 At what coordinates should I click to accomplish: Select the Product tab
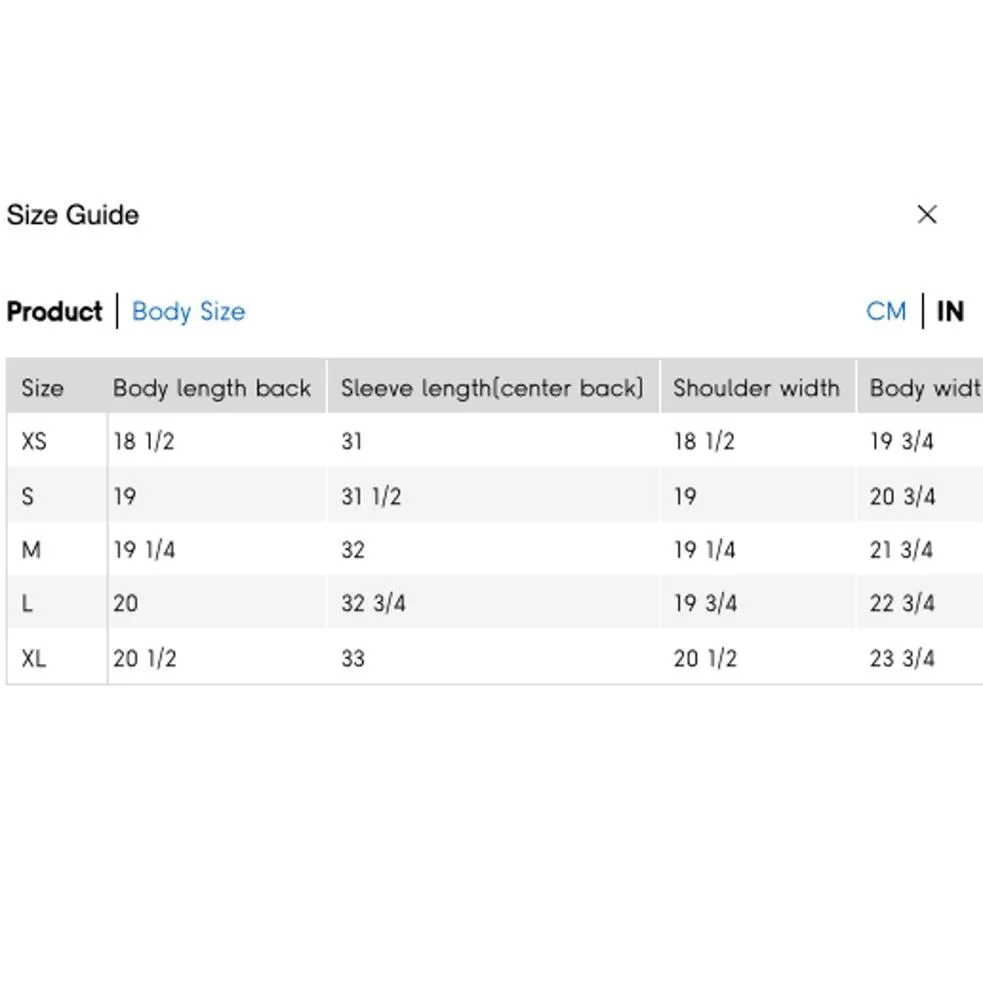55,312
